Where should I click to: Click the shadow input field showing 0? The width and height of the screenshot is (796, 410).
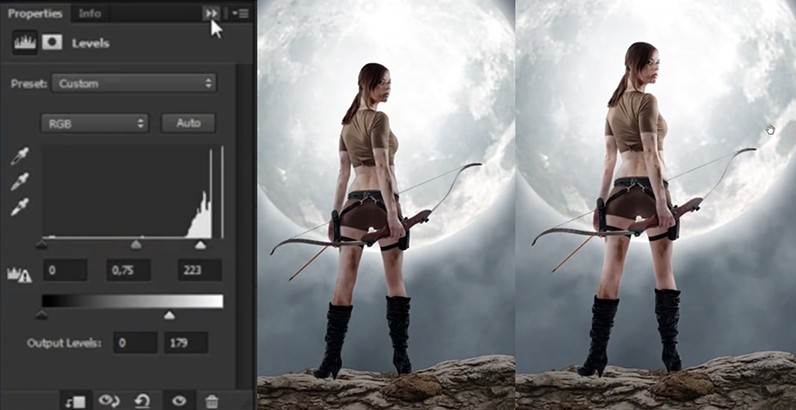(x=65, y=270)
